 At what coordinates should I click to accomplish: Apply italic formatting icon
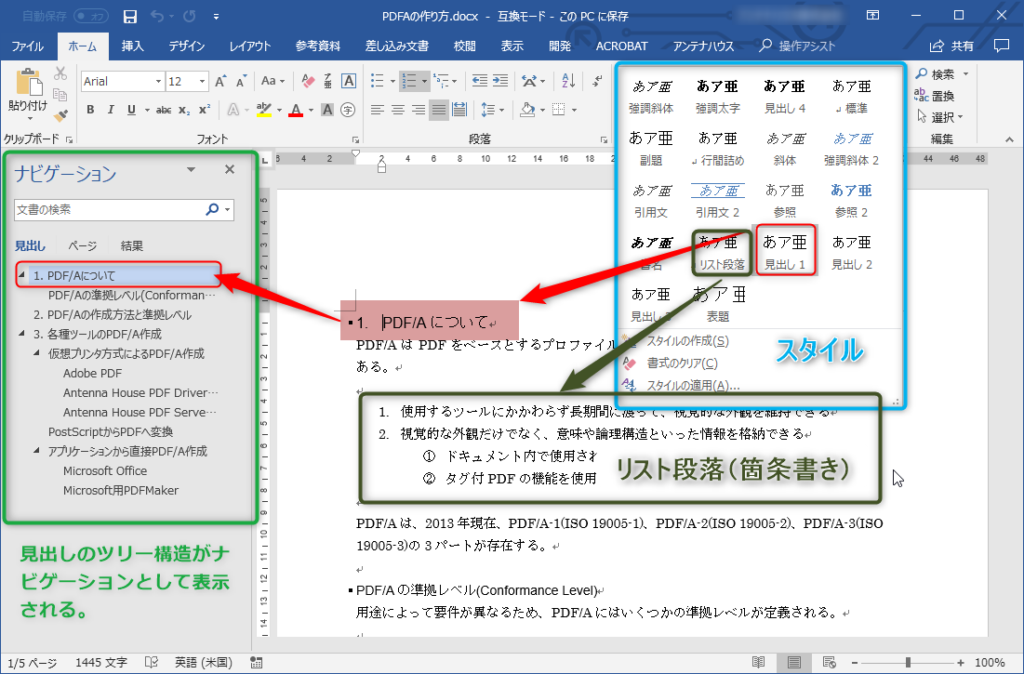110,110
